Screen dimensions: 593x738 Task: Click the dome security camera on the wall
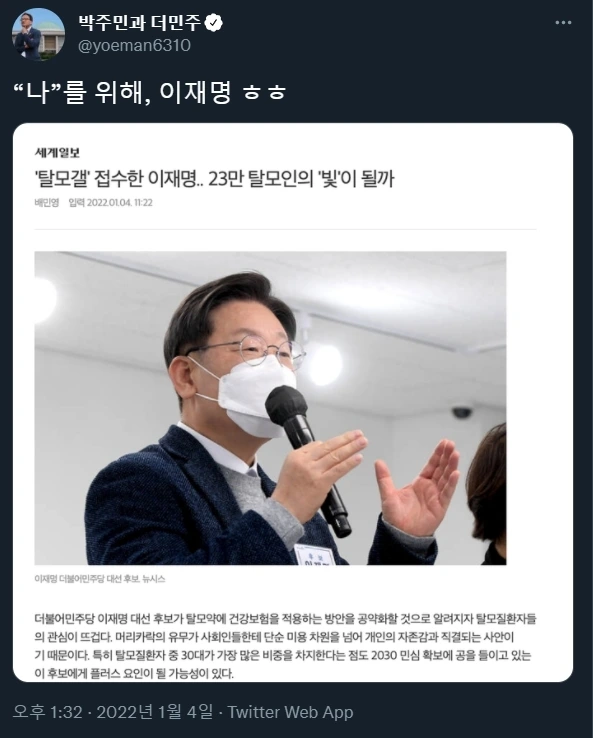point(462,413)
